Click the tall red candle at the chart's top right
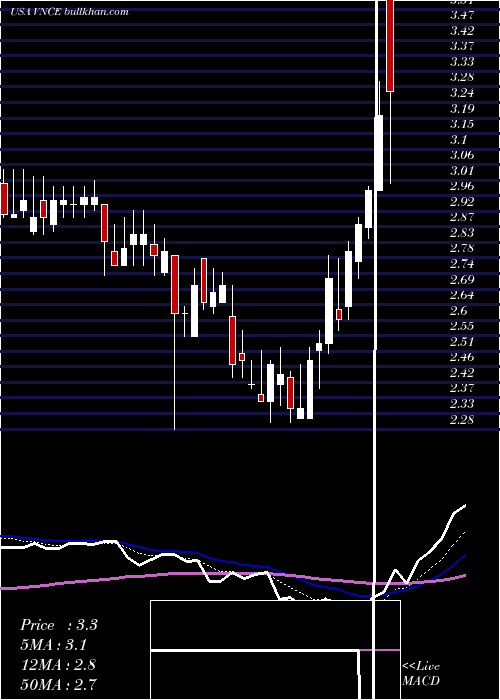 pos(390,46)
